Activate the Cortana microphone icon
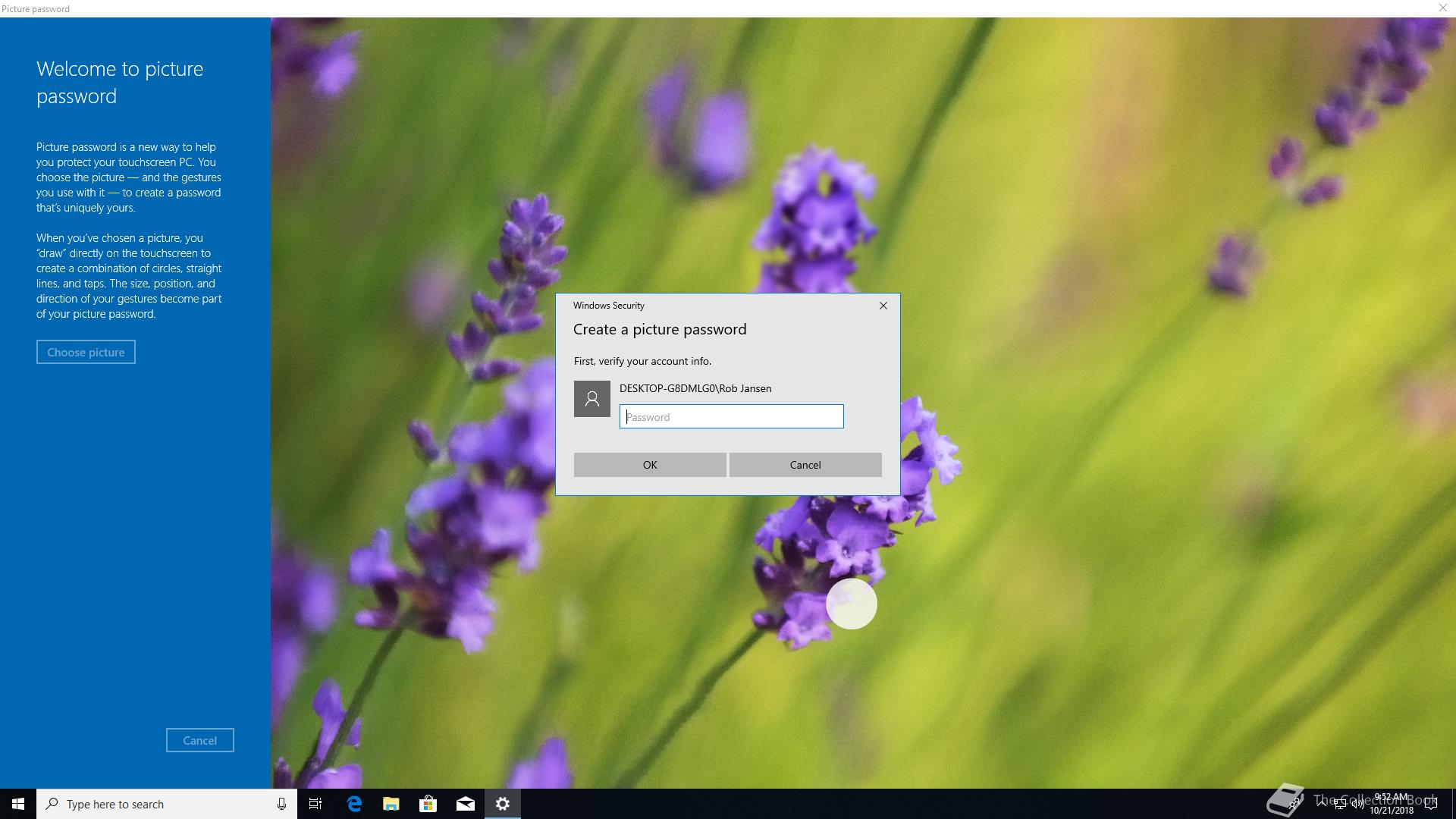Viewport: 1456px width, 819px height. point(281,804)
